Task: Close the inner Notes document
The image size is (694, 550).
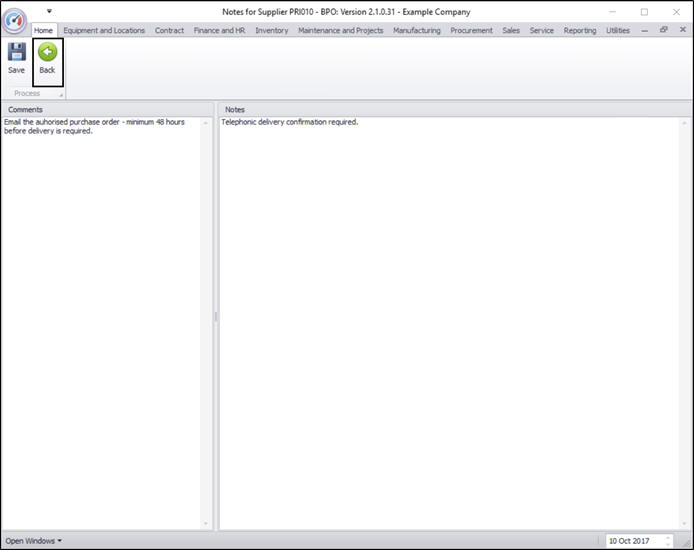Action: pos(682,30)
